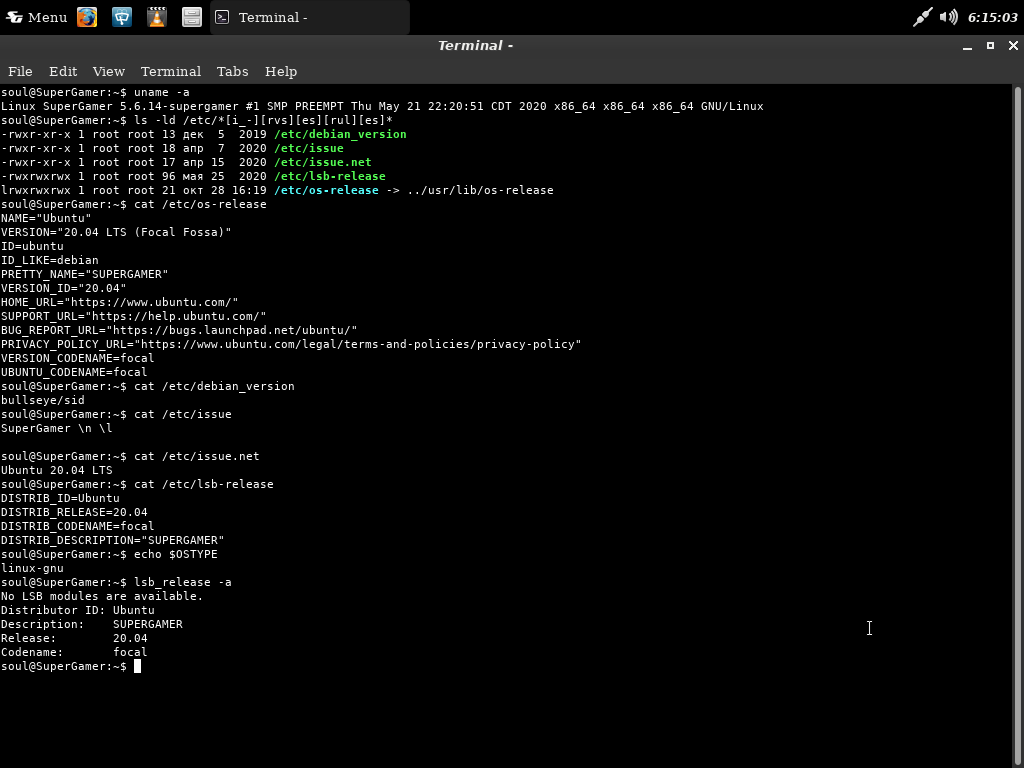Screen dimensions: 1024x768
Task: Click the Linux SuperGamer 5.6.14 kernel line
Action: click(x=382, y=106)
